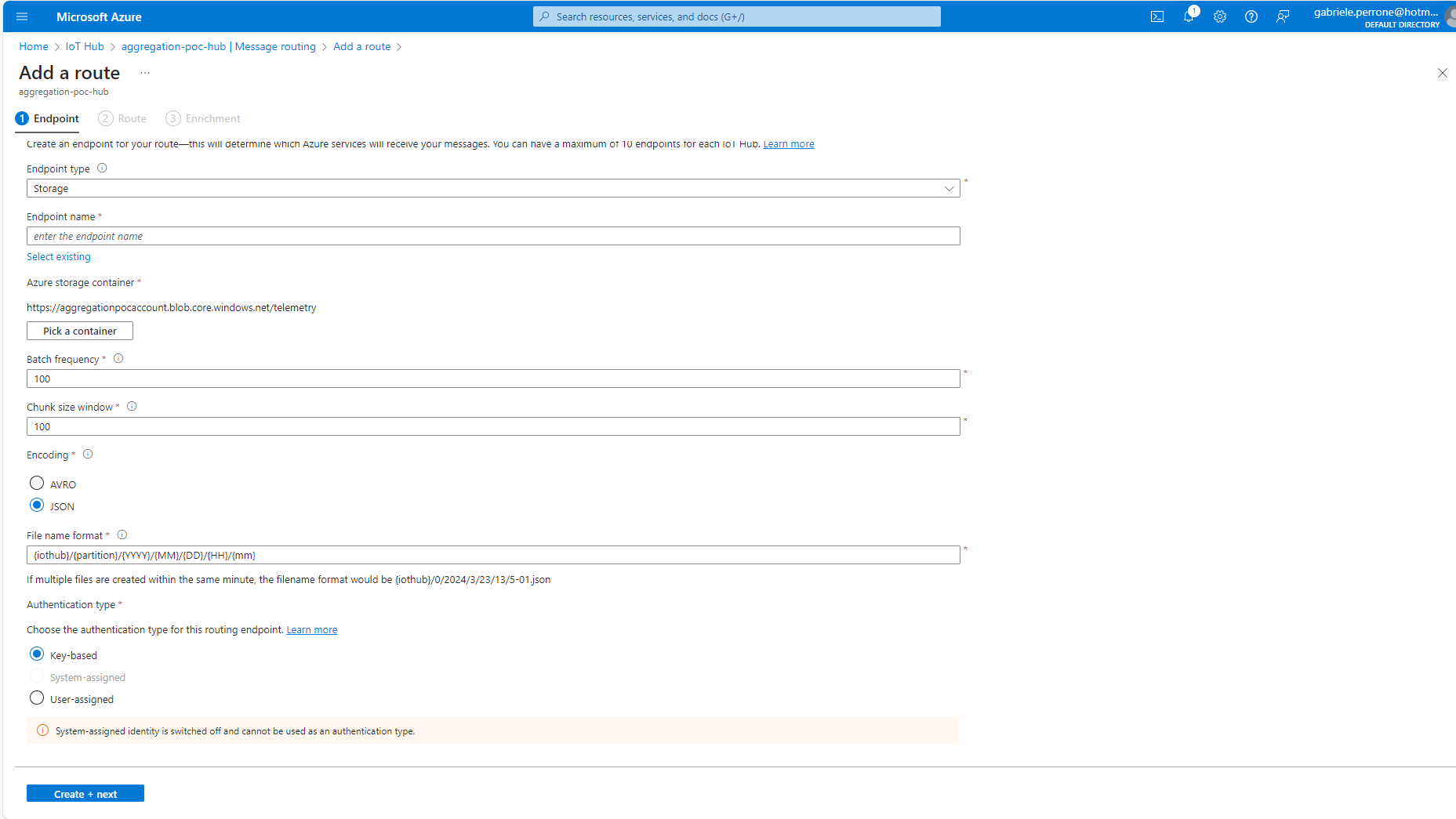The image size is (1456, 819).
Task: Open the feedback icon in the top bar
Action: pos(1283,16)
